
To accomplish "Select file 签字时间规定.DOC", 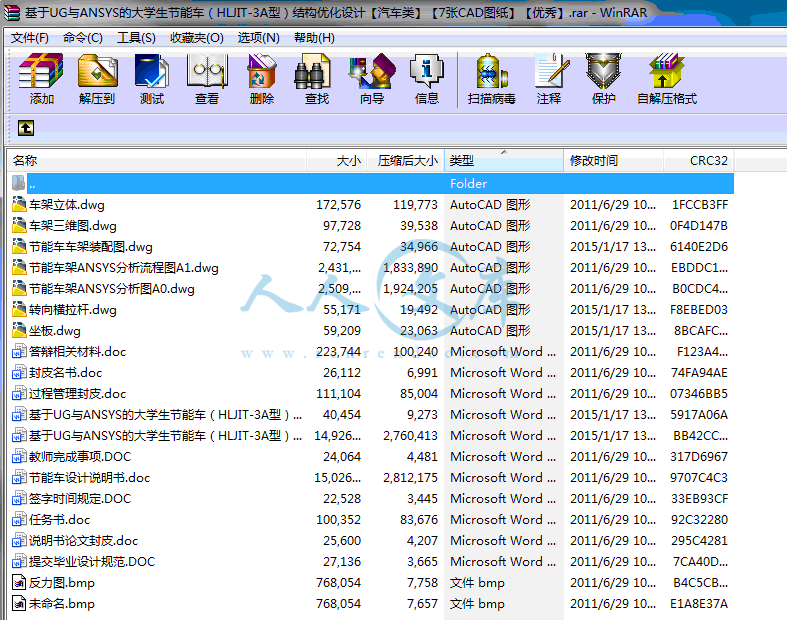I will (80, 499).
